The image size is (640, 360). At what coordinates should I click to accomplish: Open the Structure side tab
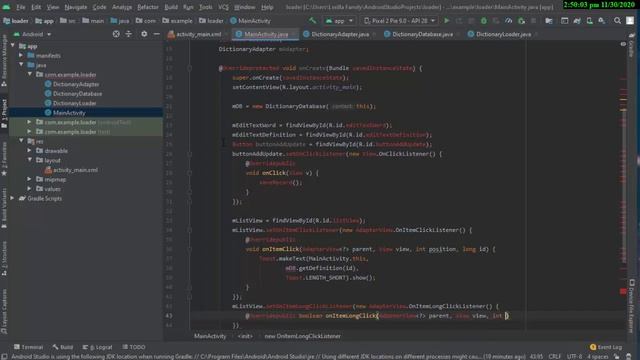(x=4, y=258)
